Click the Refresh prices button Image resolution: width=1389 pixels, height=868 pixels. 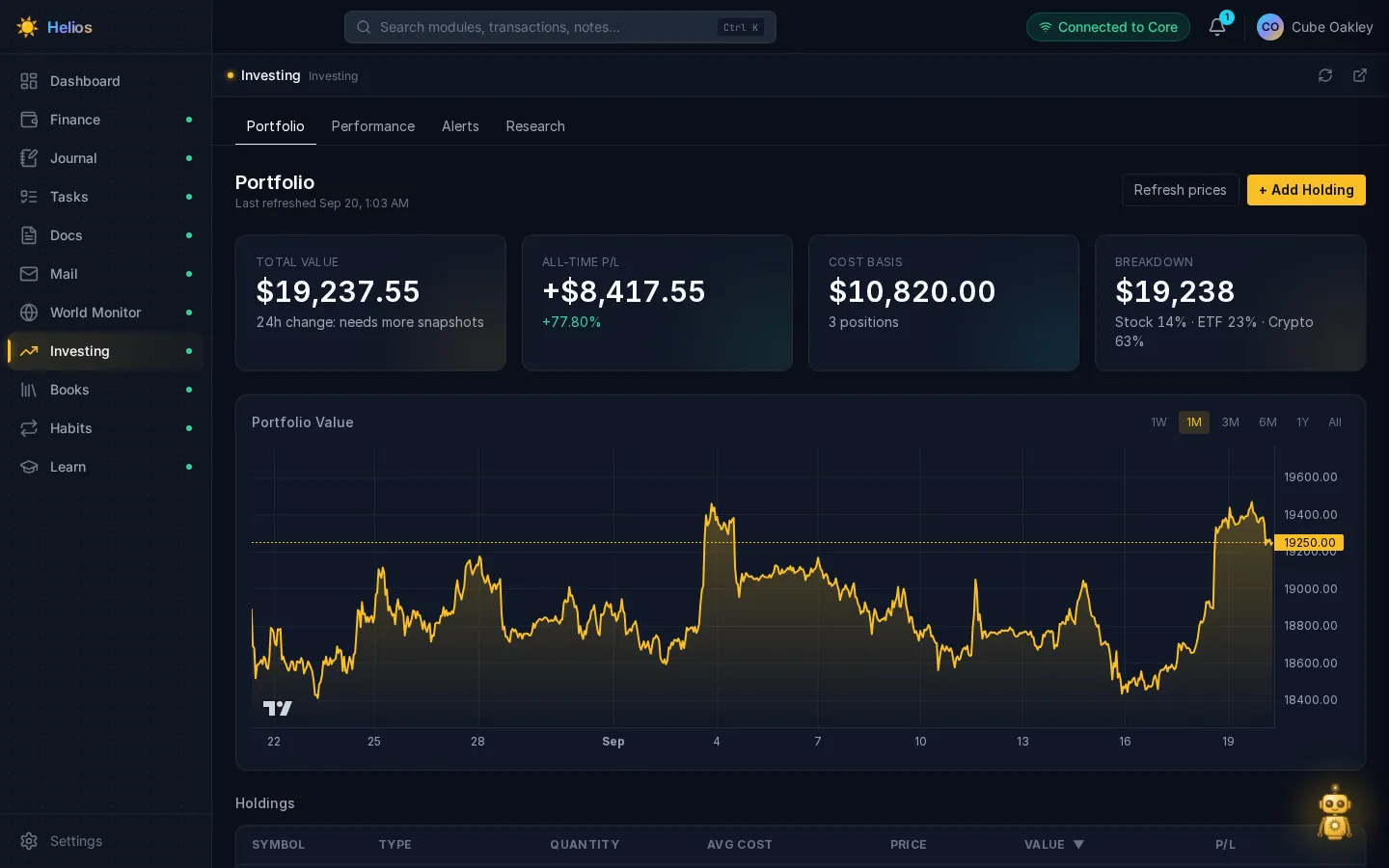[x=1181, y=190]
